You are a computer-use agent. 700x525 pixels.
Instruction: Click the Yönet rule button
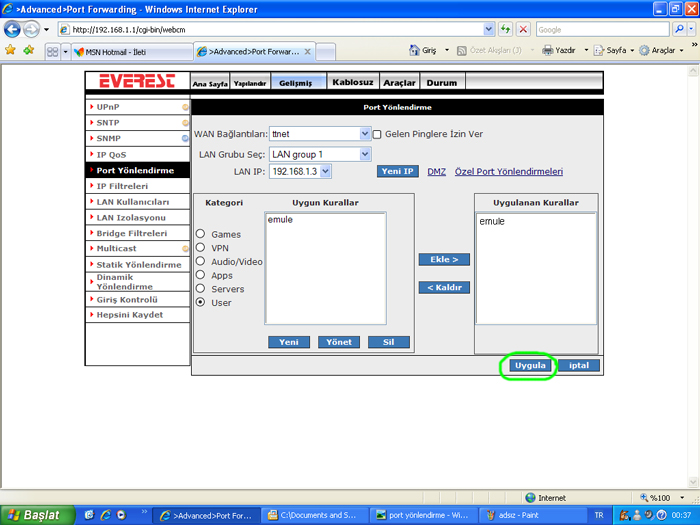[x=339, y=342]
